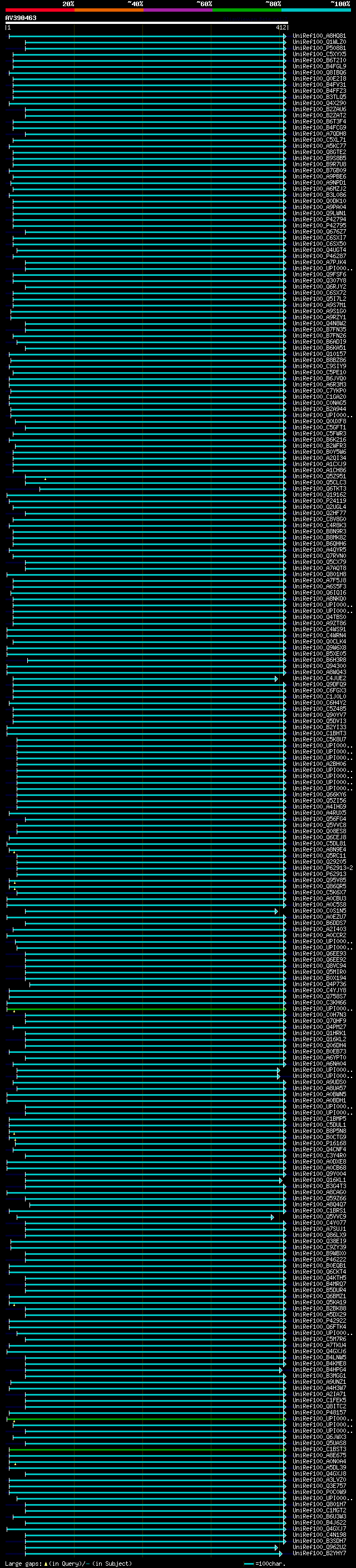Open UniRef100_P62913-2 entry
Viewport: 356px width, 1568px height.
tap(323, 868)
